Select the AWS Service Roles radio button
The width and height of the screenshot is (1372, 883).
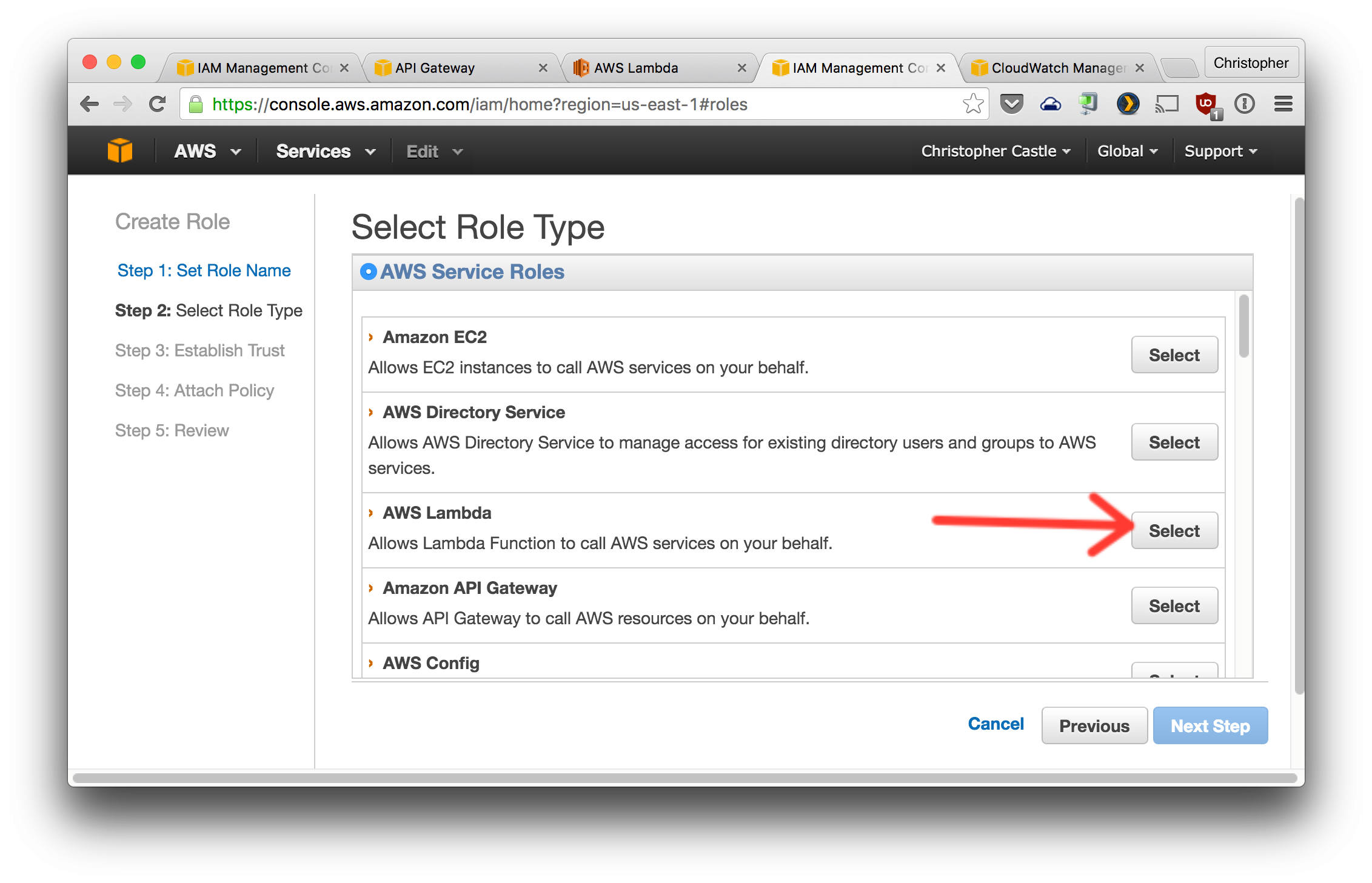(x=368, y=272)
